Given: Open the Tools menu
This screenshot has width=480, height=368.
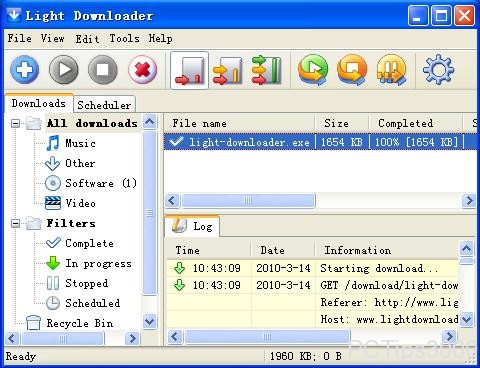Looking at the screenshot, I should click(x=124, y=38).
